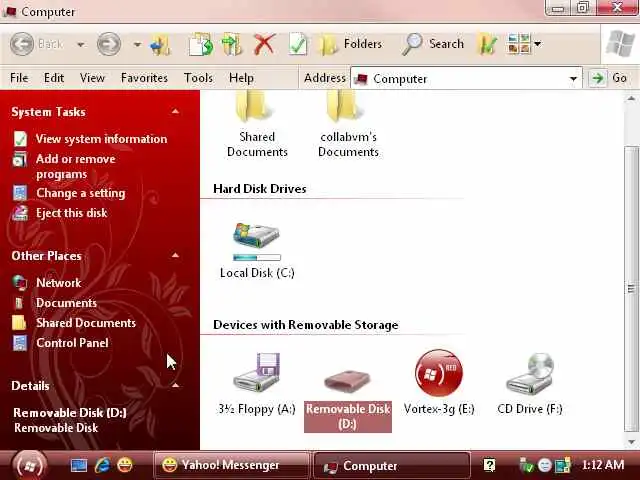This screenshot has width=640, height=480.
Task: Click the Copy To toolbar icon
Action: coord(201,44)
